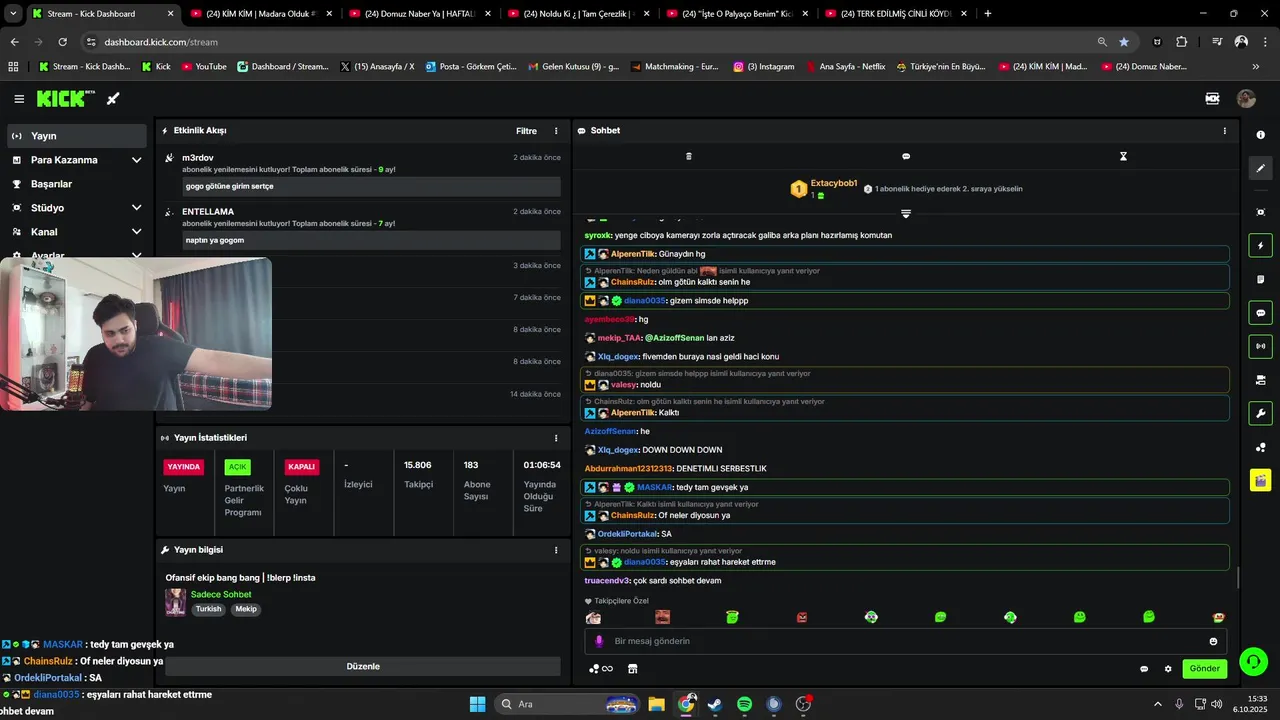1280x720 pixels.
Task: Switch to TERK EDİLMİŞ CİNLİ KÖYDE tab
Action: coord(894,14)
